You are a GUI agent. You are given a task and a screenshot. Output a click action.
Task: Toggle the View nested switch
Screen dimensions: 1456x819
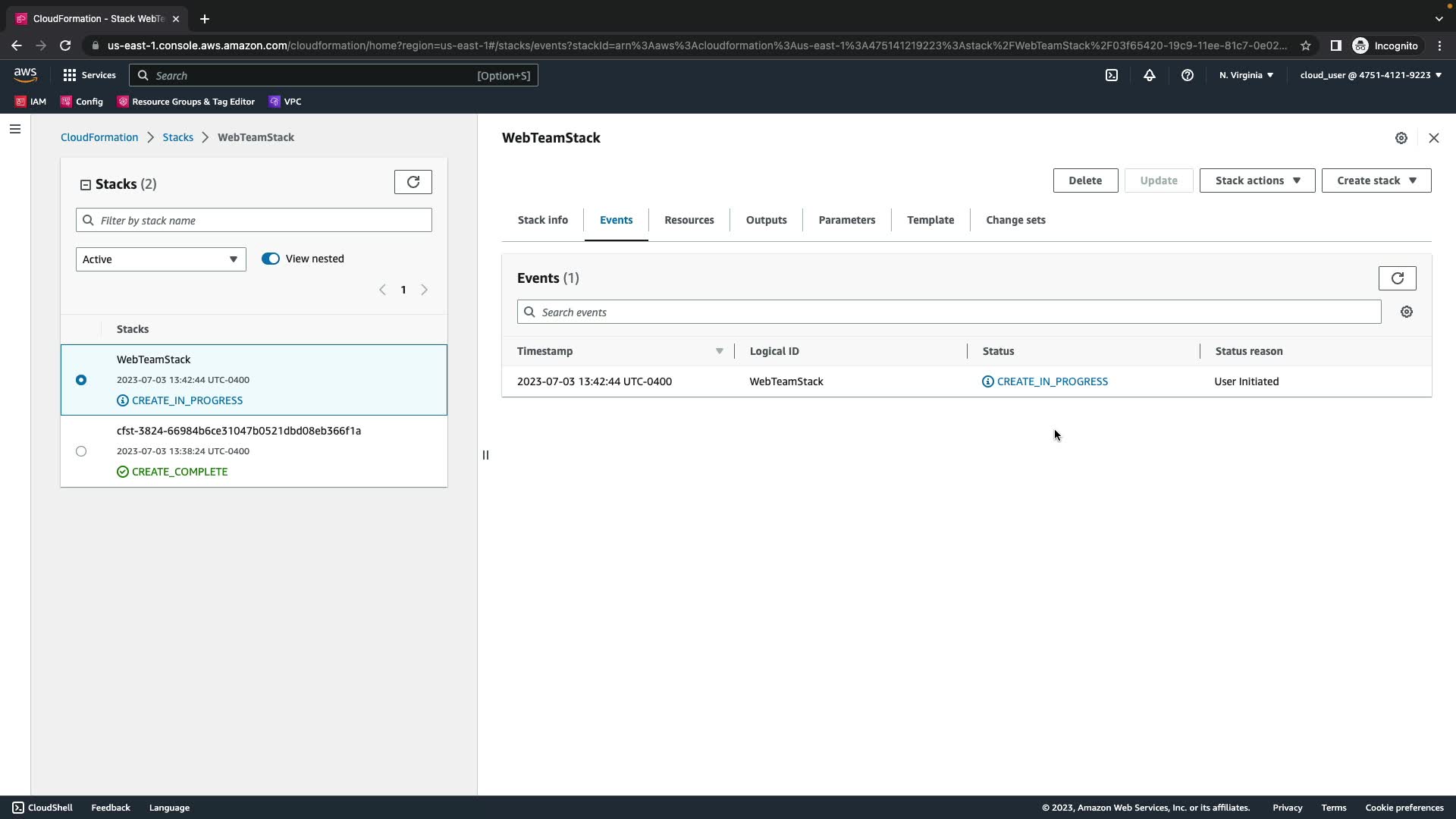[271, 259]
